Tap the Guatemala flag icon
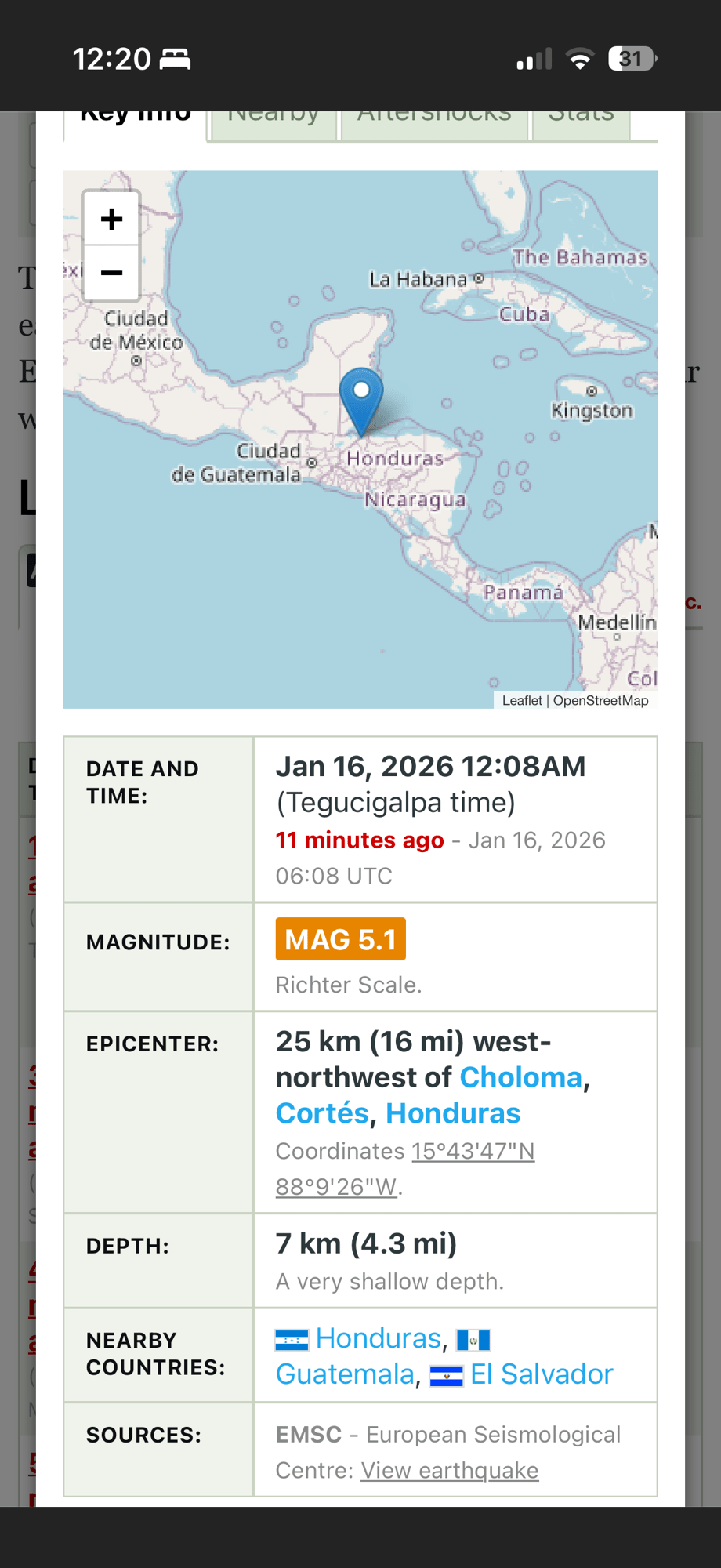 473,1340
